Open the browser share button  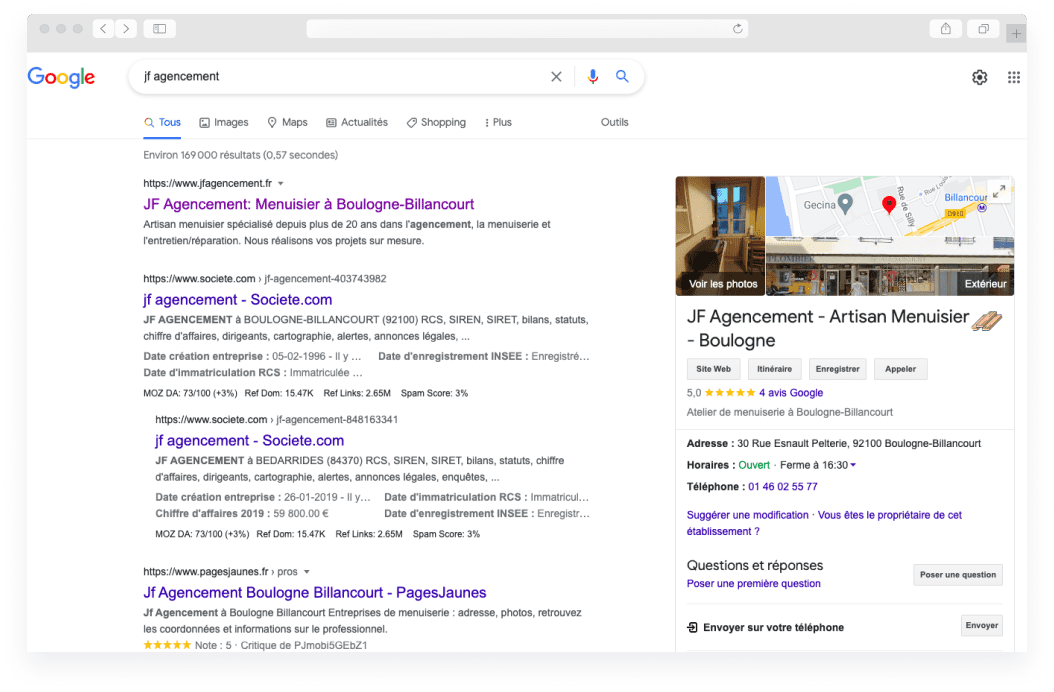click(946, 28)
